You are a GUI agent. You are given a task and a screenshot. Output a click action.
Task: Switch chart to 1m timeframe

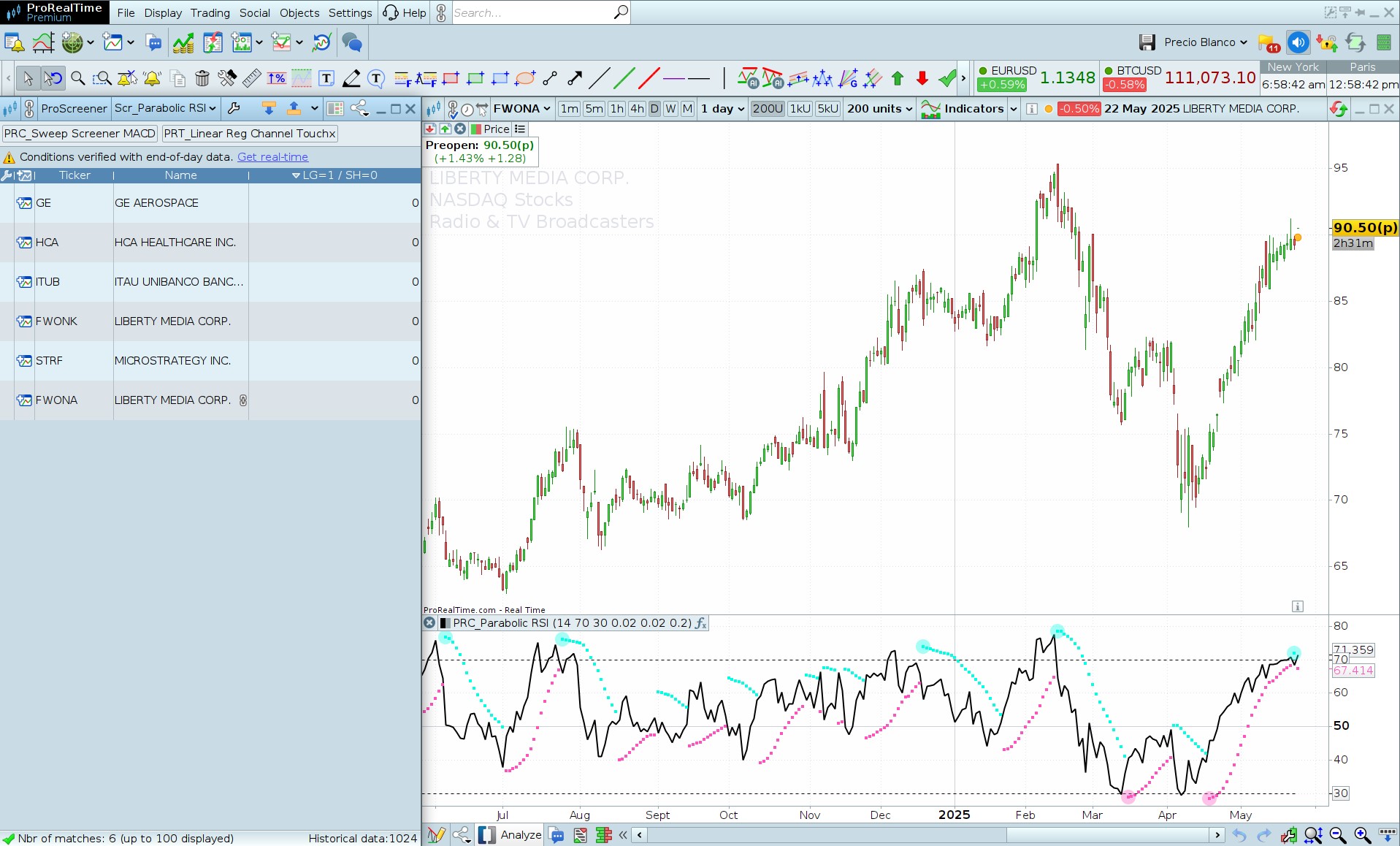click(x=569, y=109)
